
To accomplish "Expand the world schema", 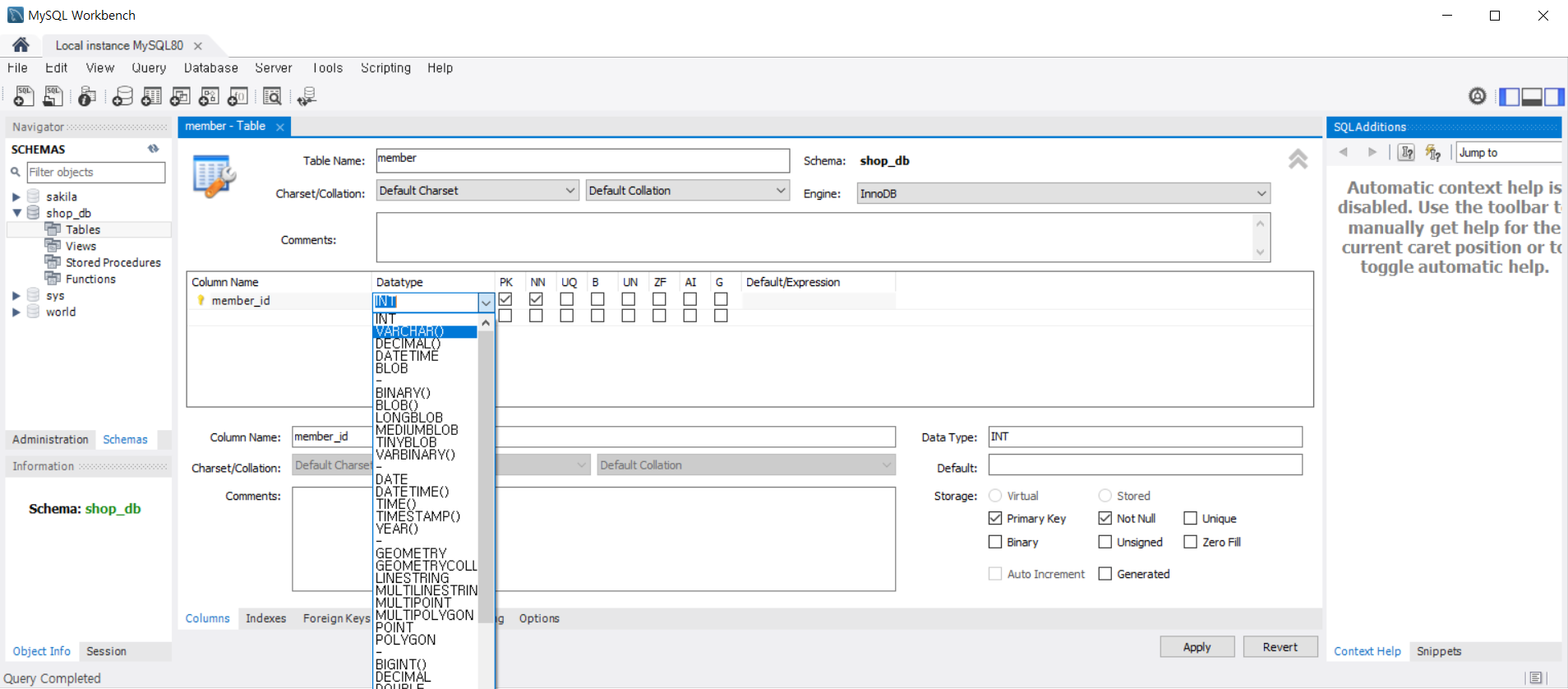I will click(x=16, y=312).
